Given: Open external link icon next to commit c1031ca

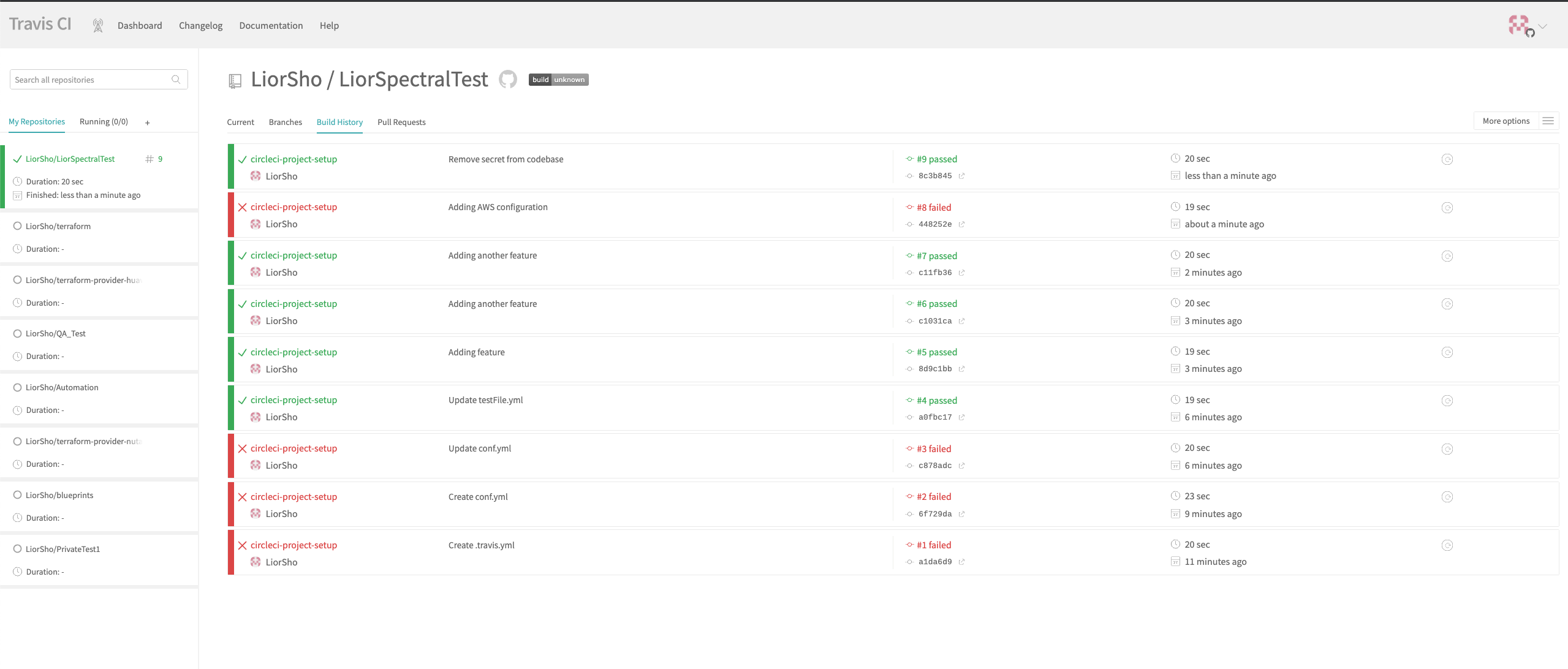Looking at the screenshot, I should [x=962, y=321].
